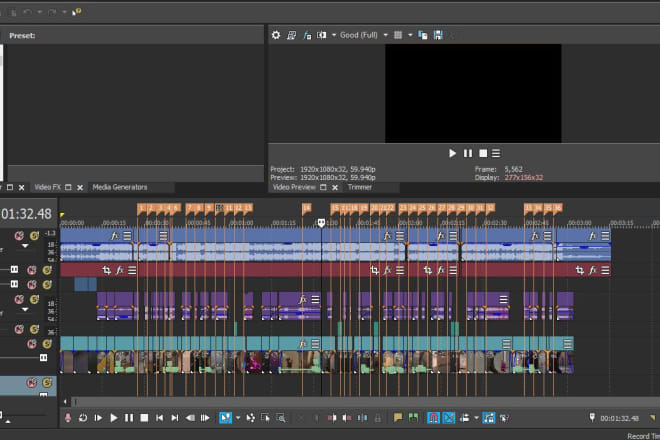The image size is (660, 440).
Task: Open the Good (Full) preview quality dropdown
Action: 385,35
